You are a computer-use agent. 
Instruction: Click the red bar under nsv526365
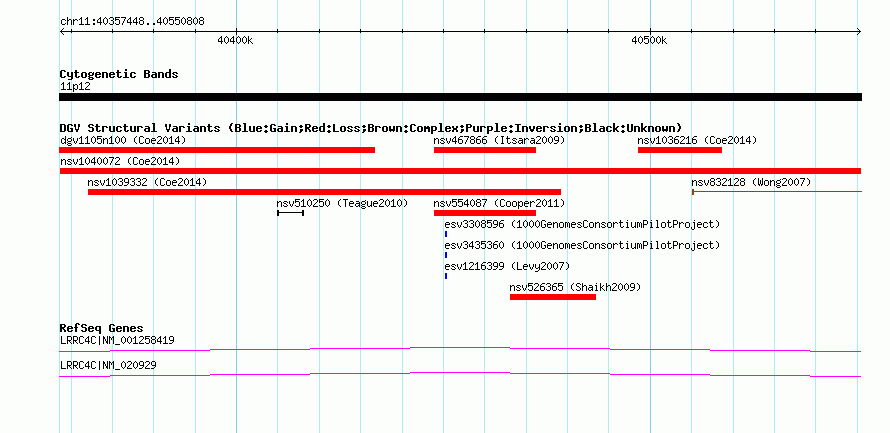(x=553, y=297)
